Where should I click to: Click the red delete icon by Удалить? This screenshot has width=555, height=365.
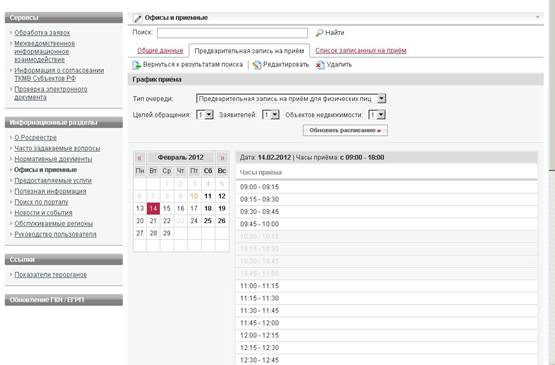point(320,65)
